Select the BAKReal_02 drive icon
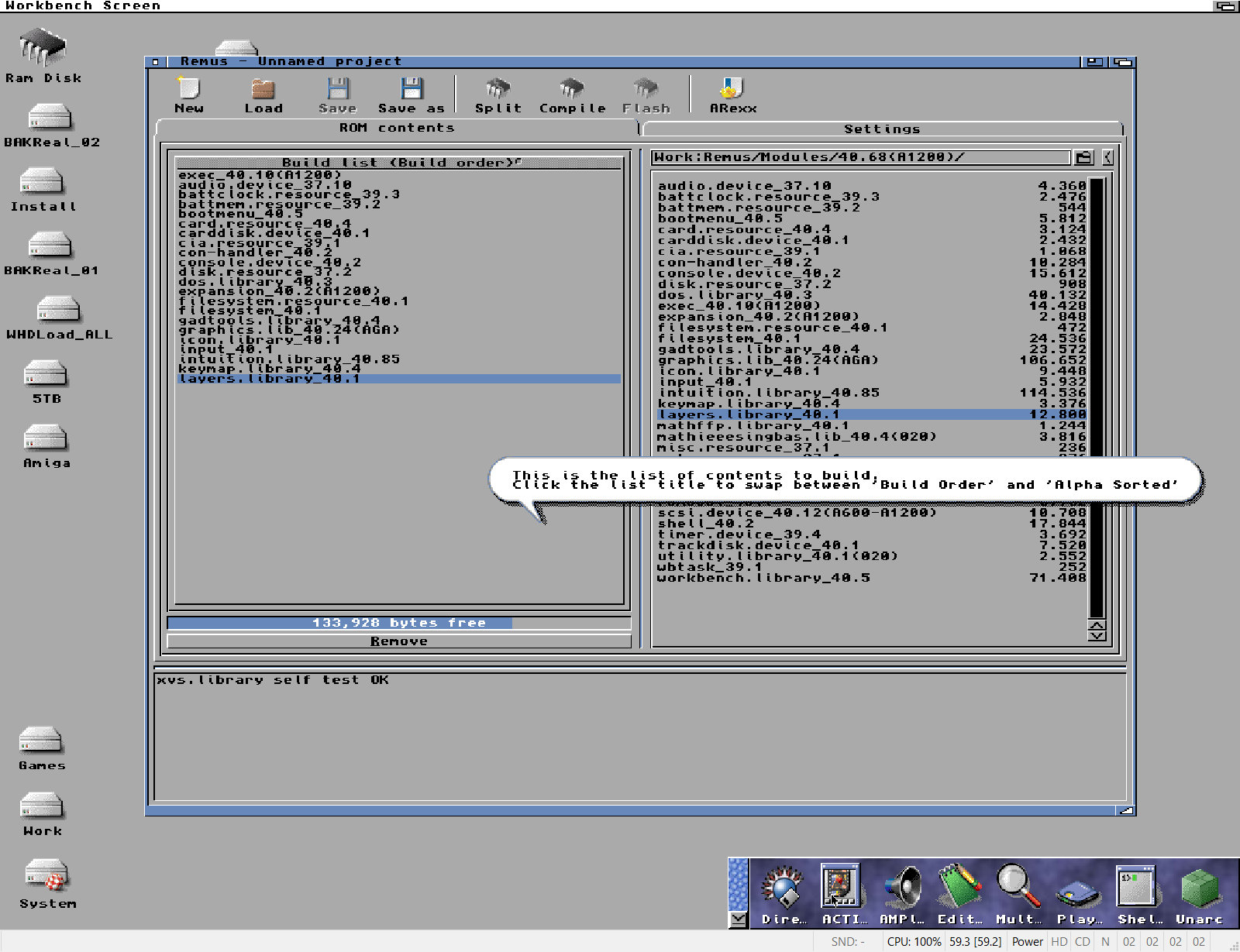 coord(51,125)
